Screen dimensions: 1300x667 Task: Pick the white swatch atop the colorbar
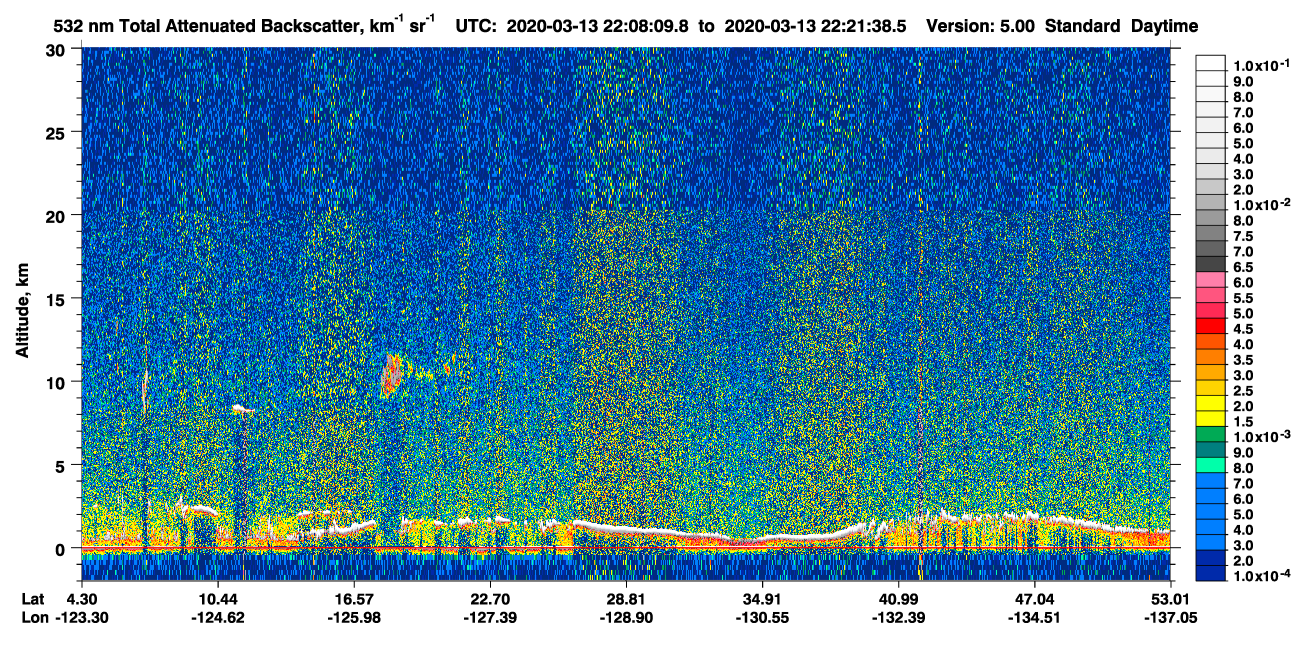coord(1210,63)
